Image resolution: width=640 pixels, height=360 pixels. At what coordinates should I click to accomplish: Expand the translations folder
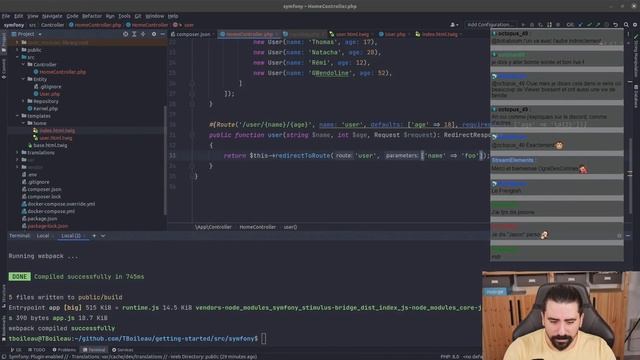(18, 153)
